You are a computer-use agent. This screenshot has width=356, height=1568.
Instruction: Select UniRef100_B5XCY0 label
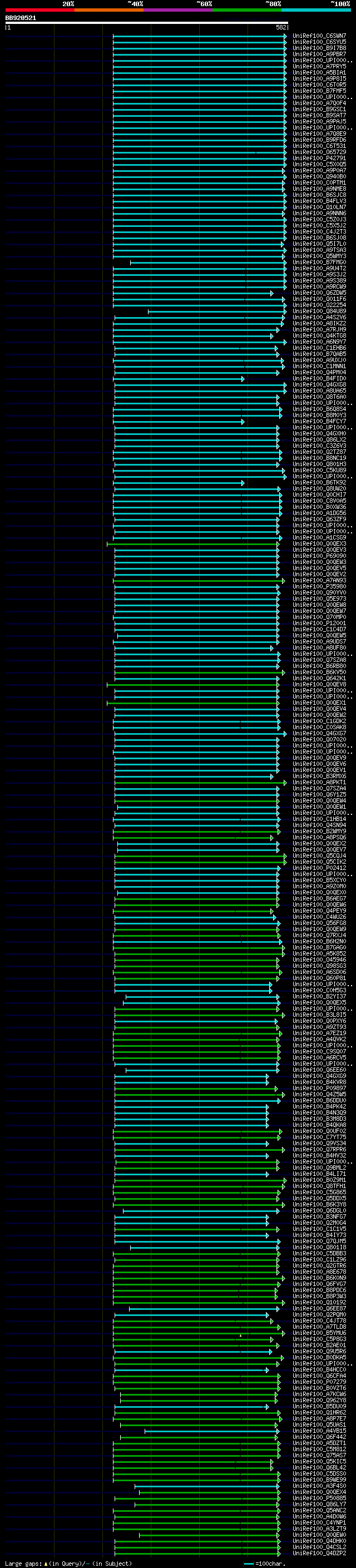point(319,880)
